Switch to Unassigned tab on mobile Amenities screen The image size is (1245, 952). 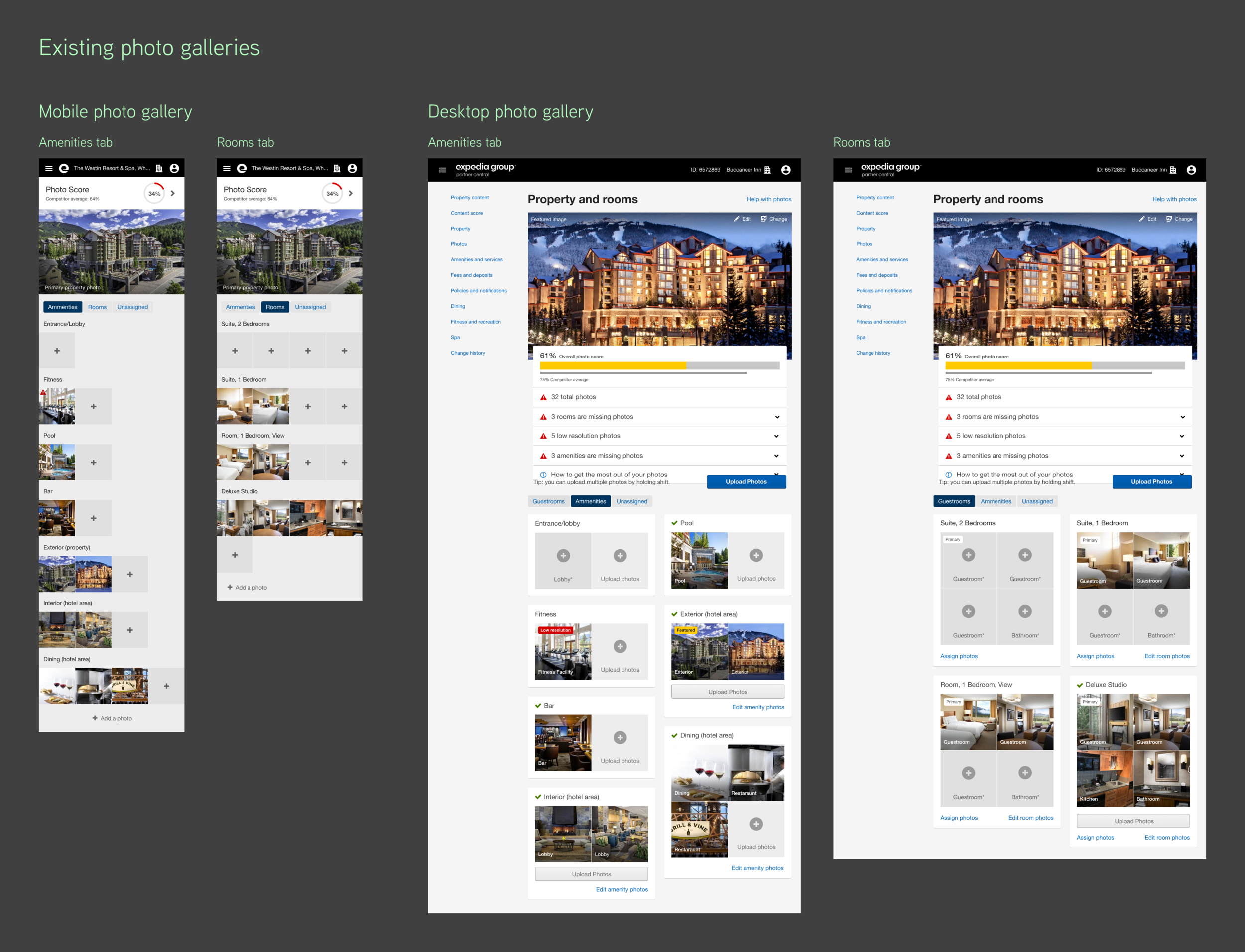coord(132,307)
